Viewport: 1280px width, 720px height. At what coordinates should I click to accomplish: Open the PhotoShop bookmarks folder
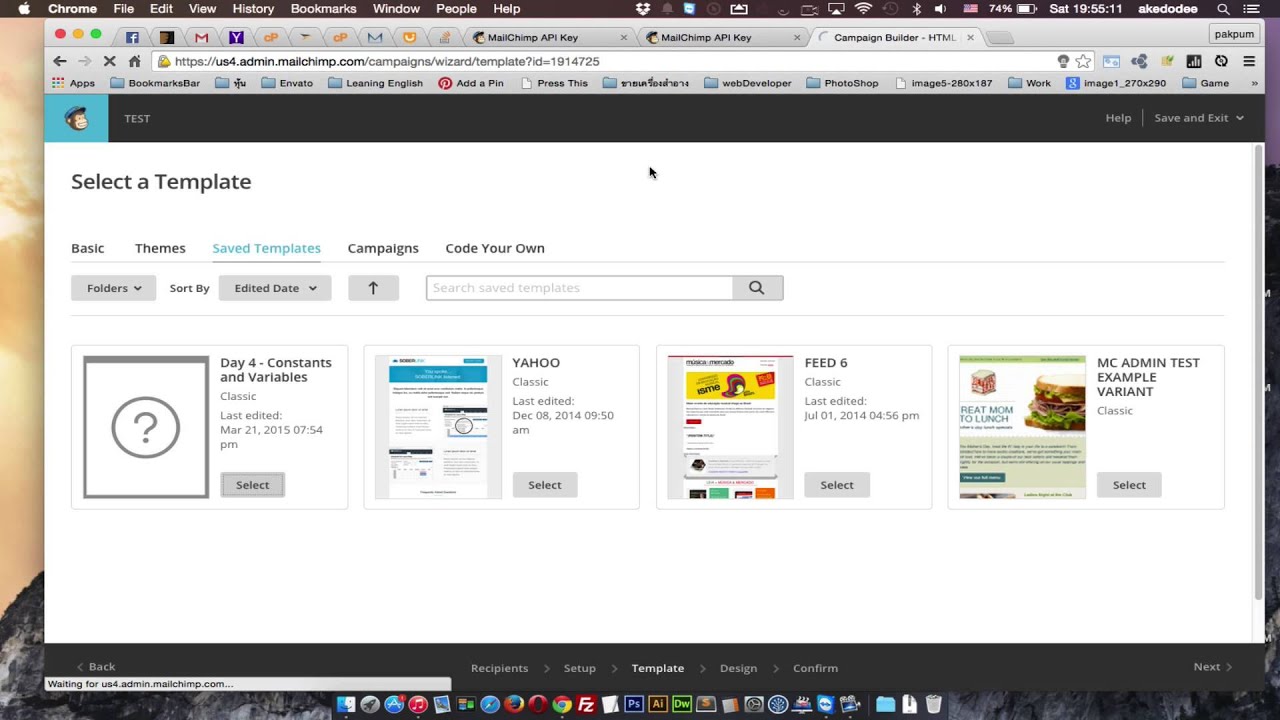(x=842, y=83)
